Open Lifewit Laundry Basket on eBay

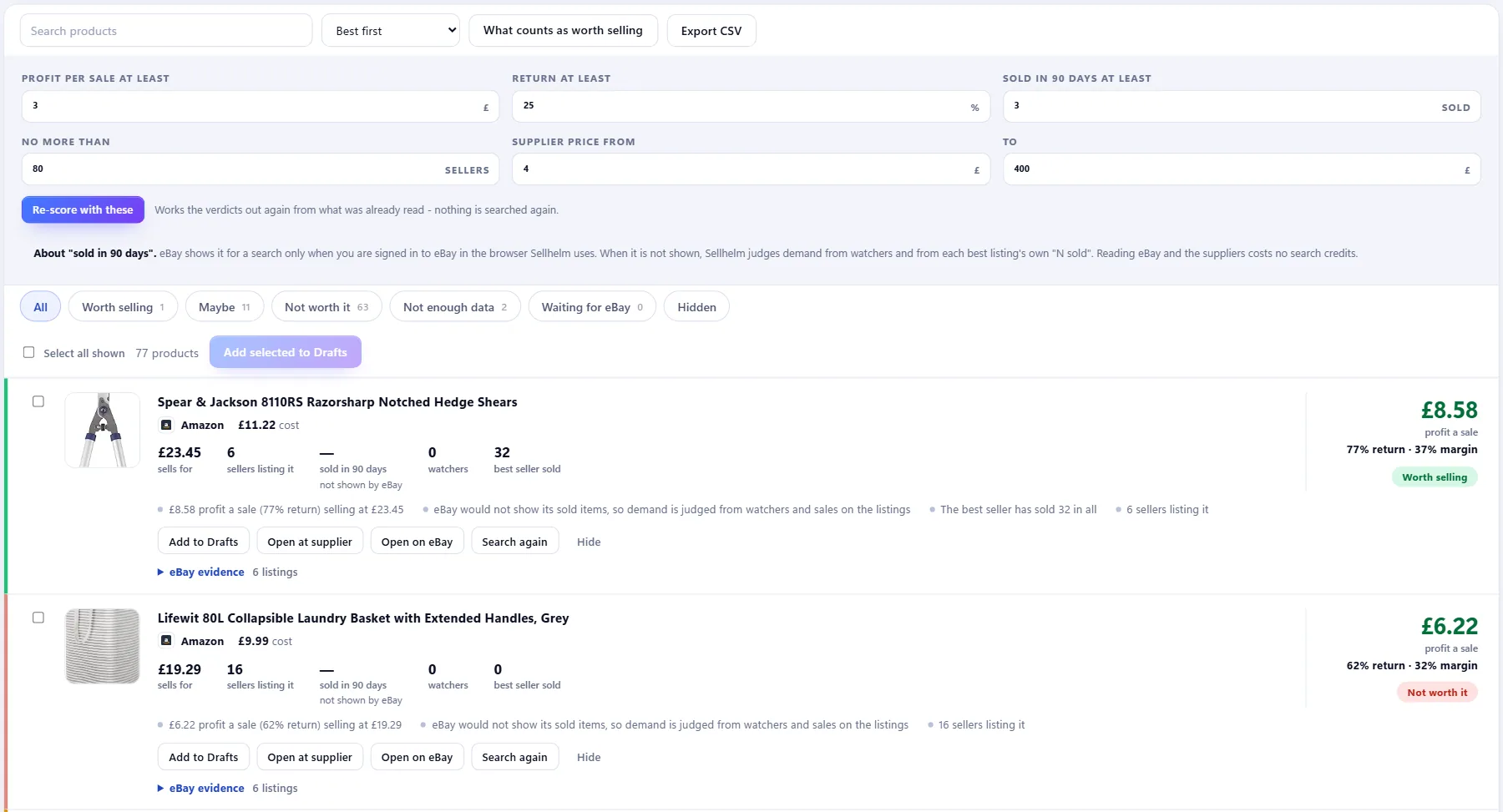[417, 757]
